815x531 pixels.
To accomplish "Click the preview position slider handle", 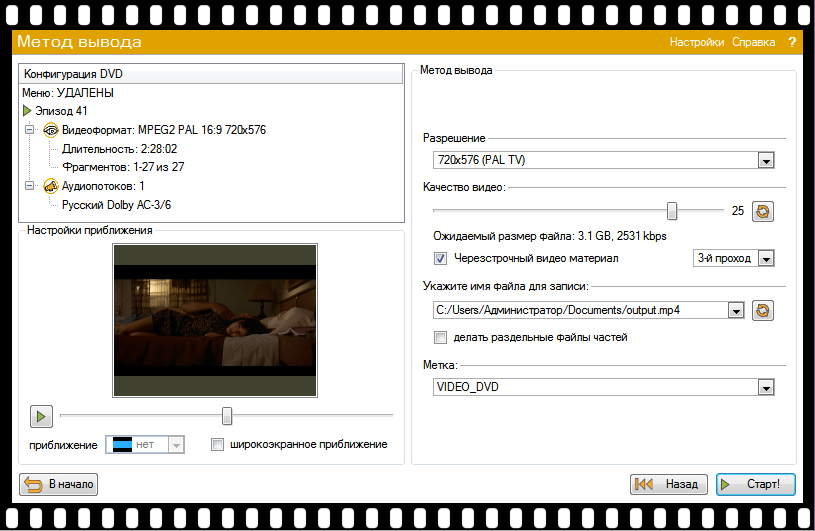I will [x=227, y=416].
